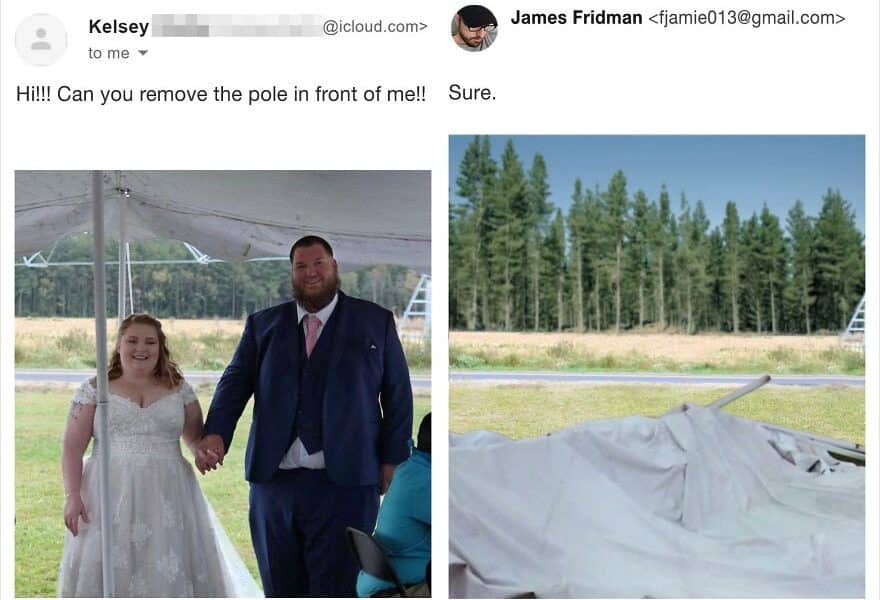Click the @icloud.com address text
The height and width of the screenshot is (600, 880).
click(x=375, y=26)
